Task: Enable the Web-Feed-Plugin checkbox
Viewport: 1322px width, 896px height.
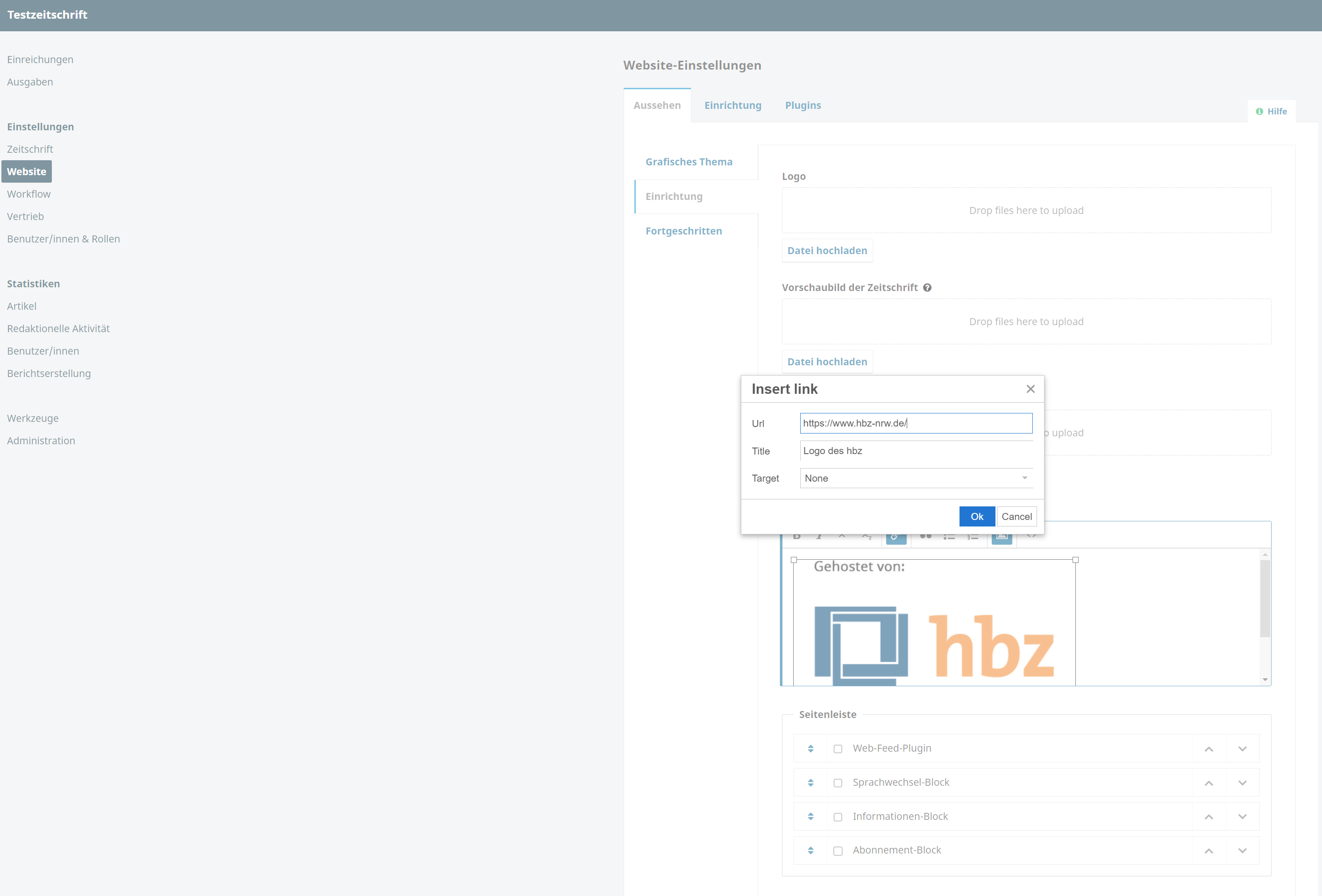Action: [x=838, y=749]
